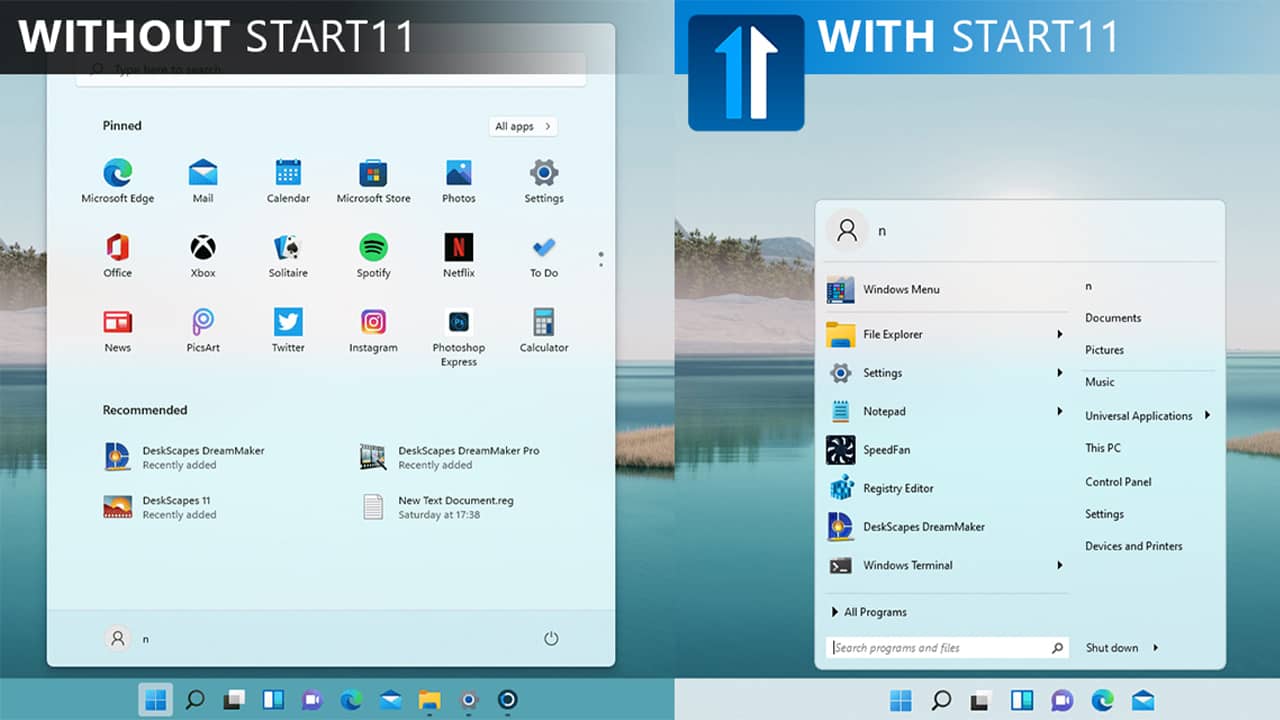The width and height of the screenshot is (1280, 720).
Task: Open Pictures in Start11 right column
Action: coord(1104,350)
